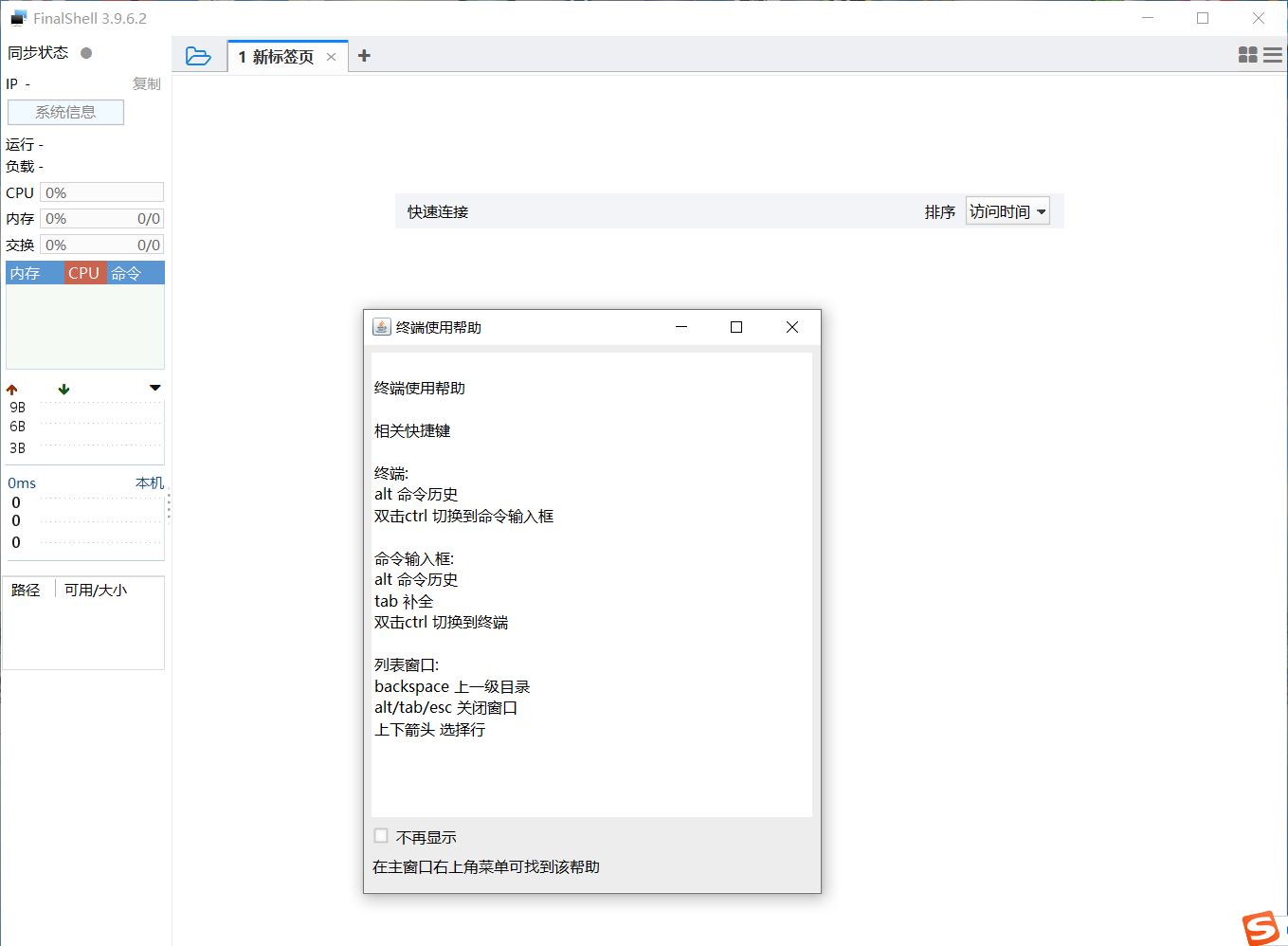Switch to grid layout view icon
Viewport: 1288px width, 946px height.
point(1248,55)
